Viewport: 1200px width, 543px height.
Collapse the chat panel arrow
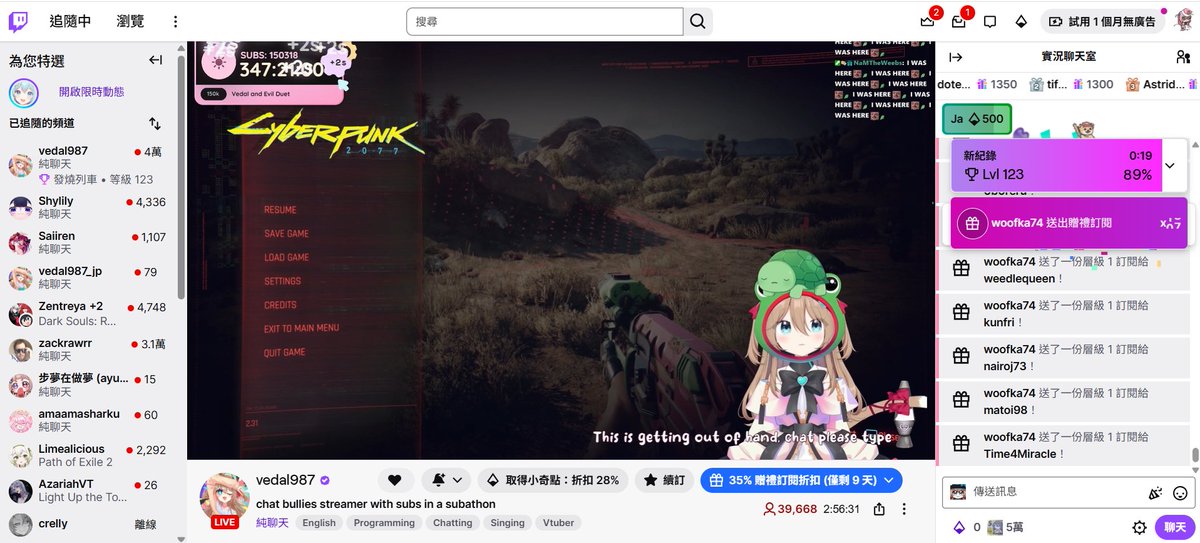(x=956, y=57)
